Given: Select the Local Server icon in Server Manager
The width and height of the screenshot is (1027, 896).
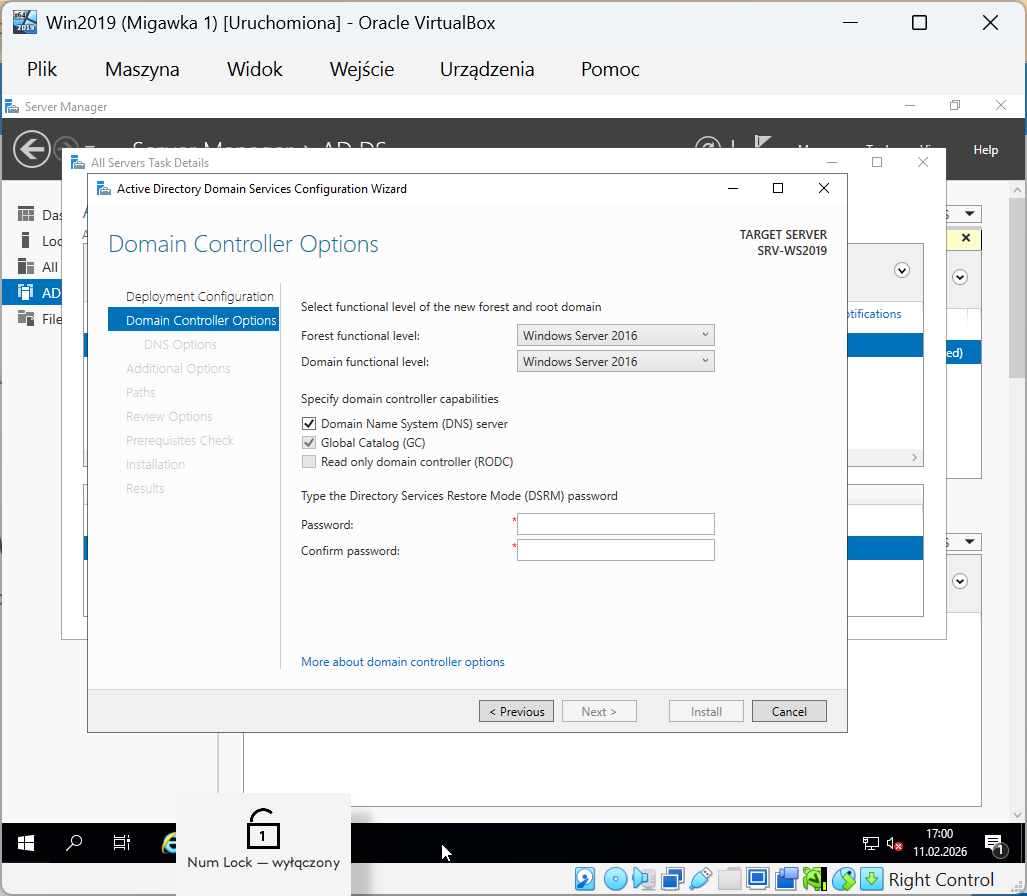Looking at the screenshot, I should (x=25, y=240).
